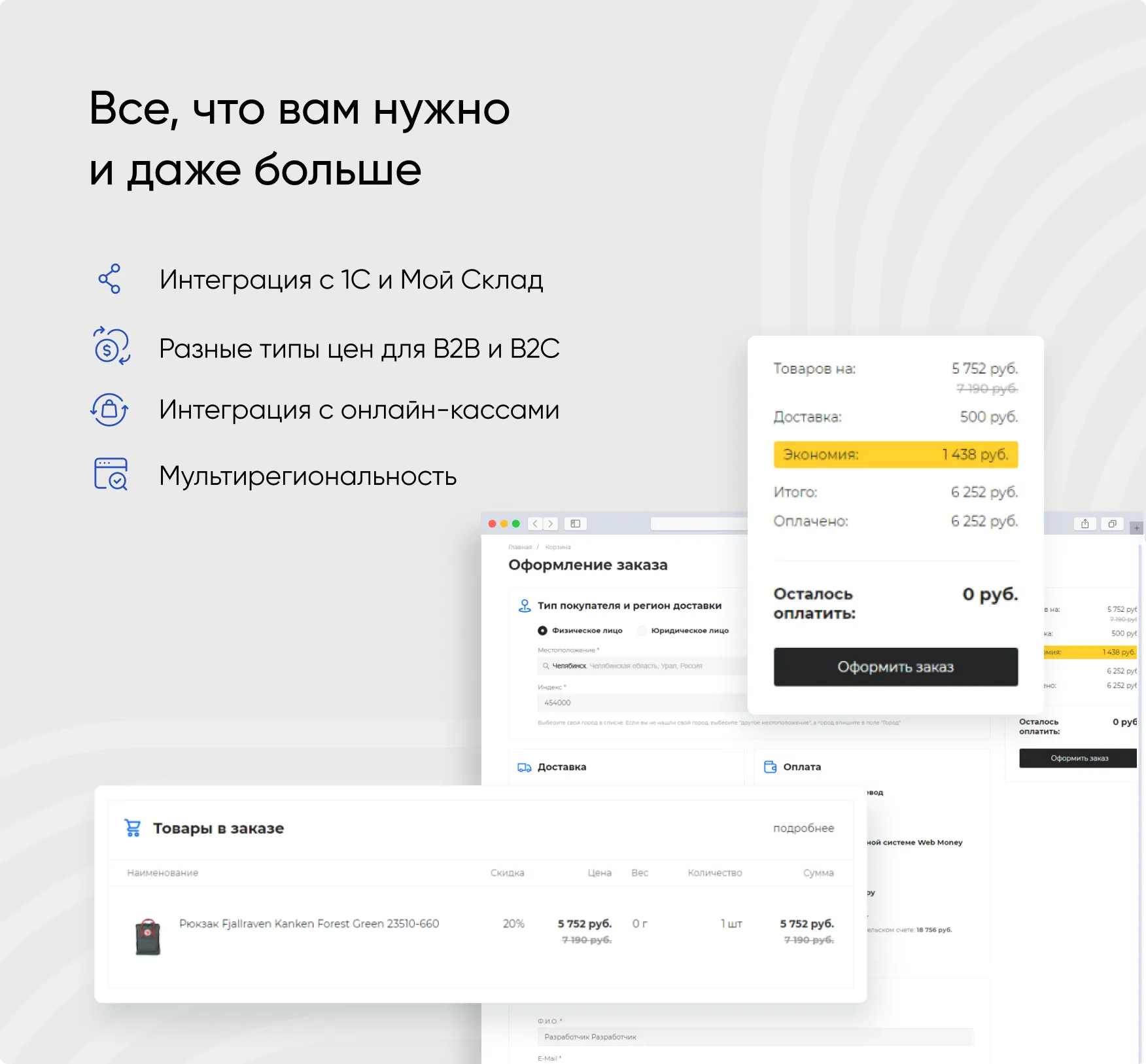Select the Юридическое лицо radio option
The height and width of the screenshot is (1064, 1146).
pyautogui.click(x=642, y=631)
